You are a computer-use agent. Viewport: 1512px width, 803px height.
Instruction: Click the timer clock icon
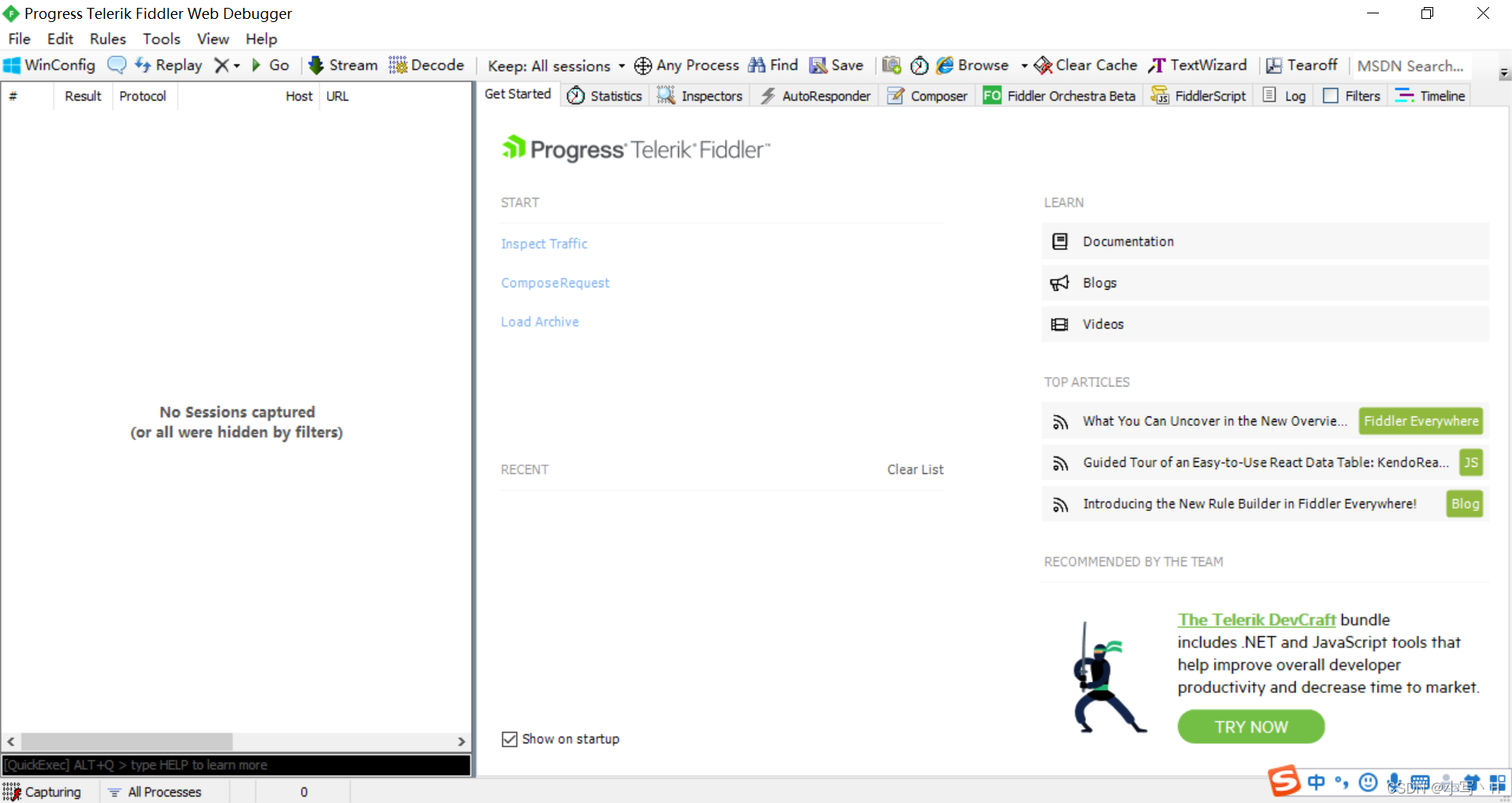coord(919,65)
